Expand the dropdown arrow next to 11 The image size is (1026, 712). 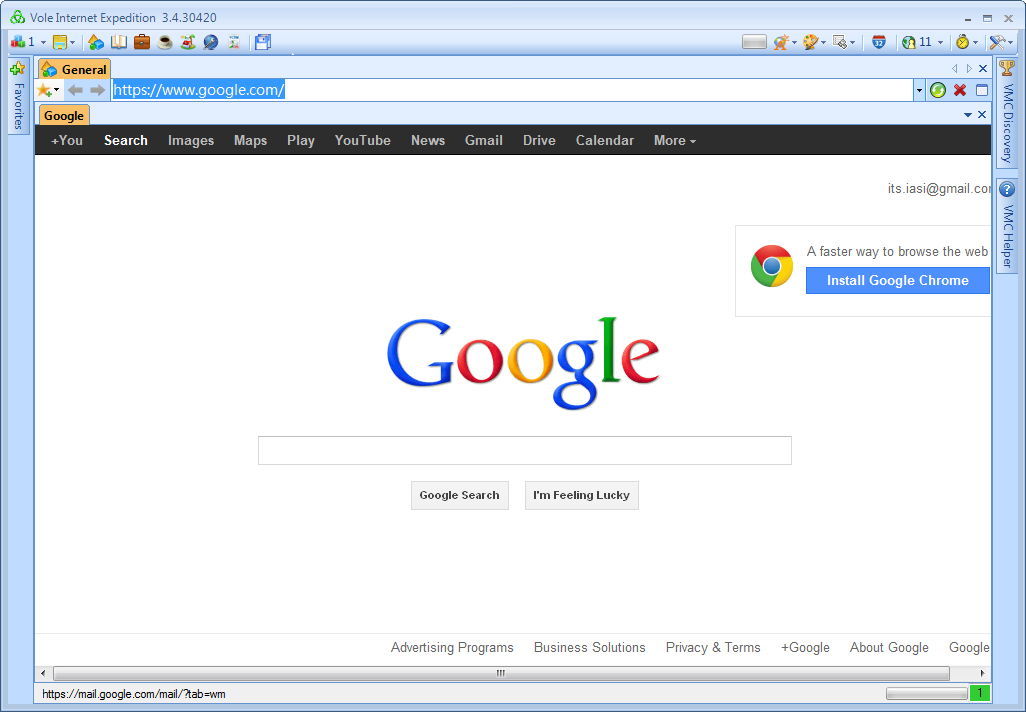940,43
